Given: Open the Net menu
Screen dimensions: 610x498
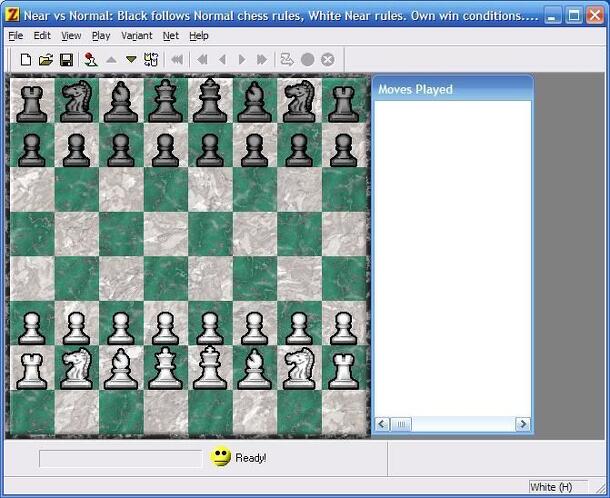Looking at the screenshot, I should [170, 35].
